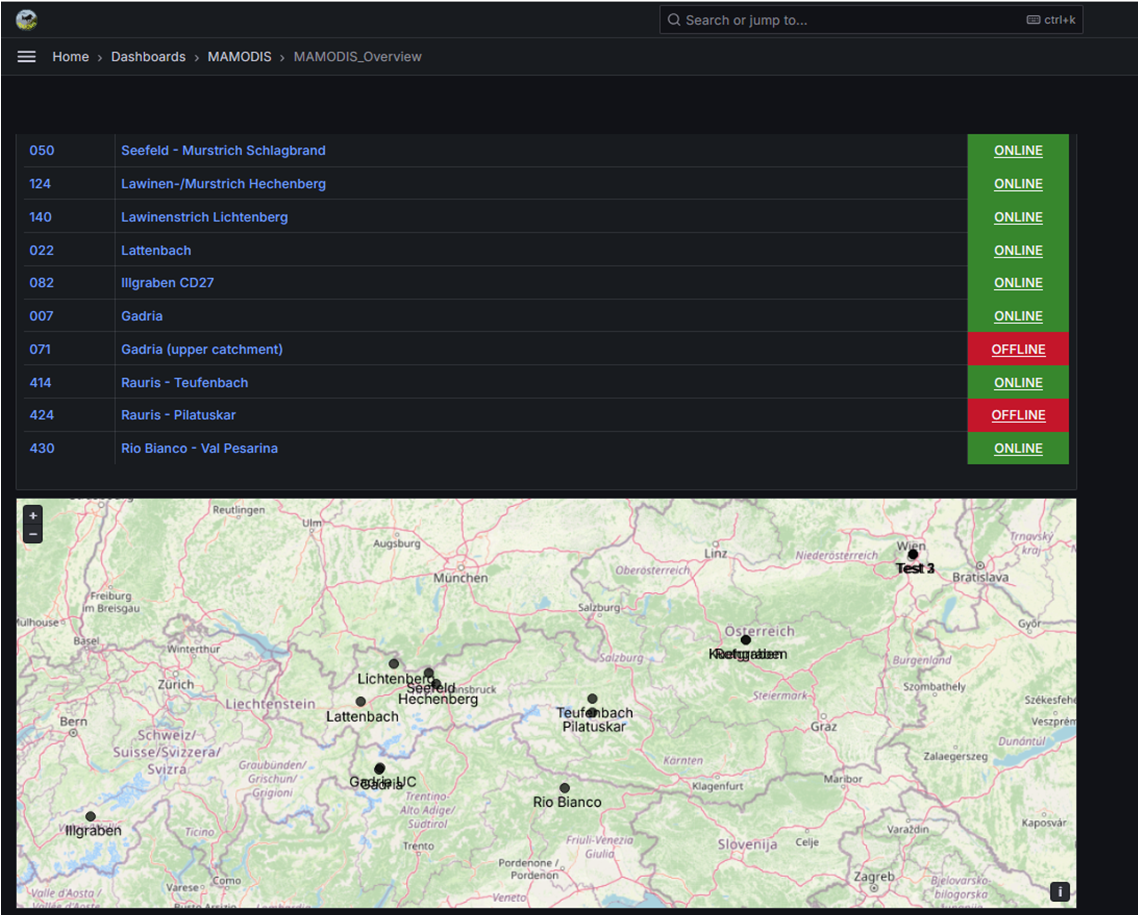Open the hamburger navigation menu
Viewport: 1139px width, 916px height.
click(x=27, y=57)
